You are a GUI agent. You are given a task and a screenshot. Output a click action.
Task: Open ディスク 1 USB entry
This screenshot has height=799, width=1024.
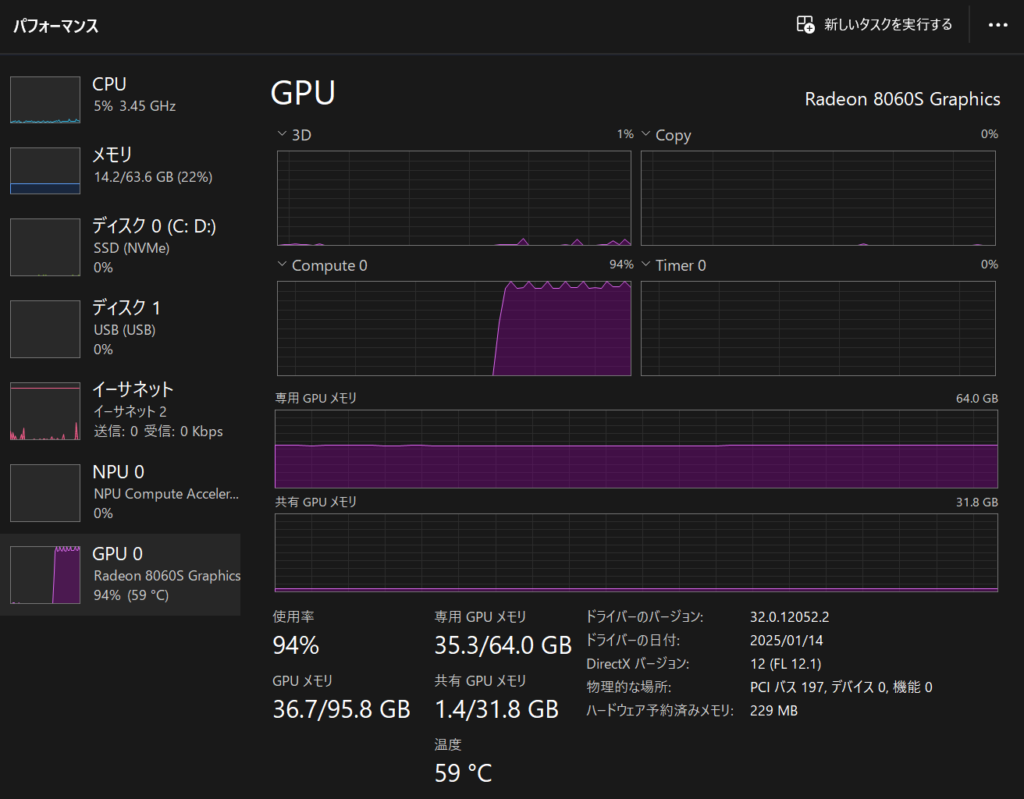click(x=120, y=329)
